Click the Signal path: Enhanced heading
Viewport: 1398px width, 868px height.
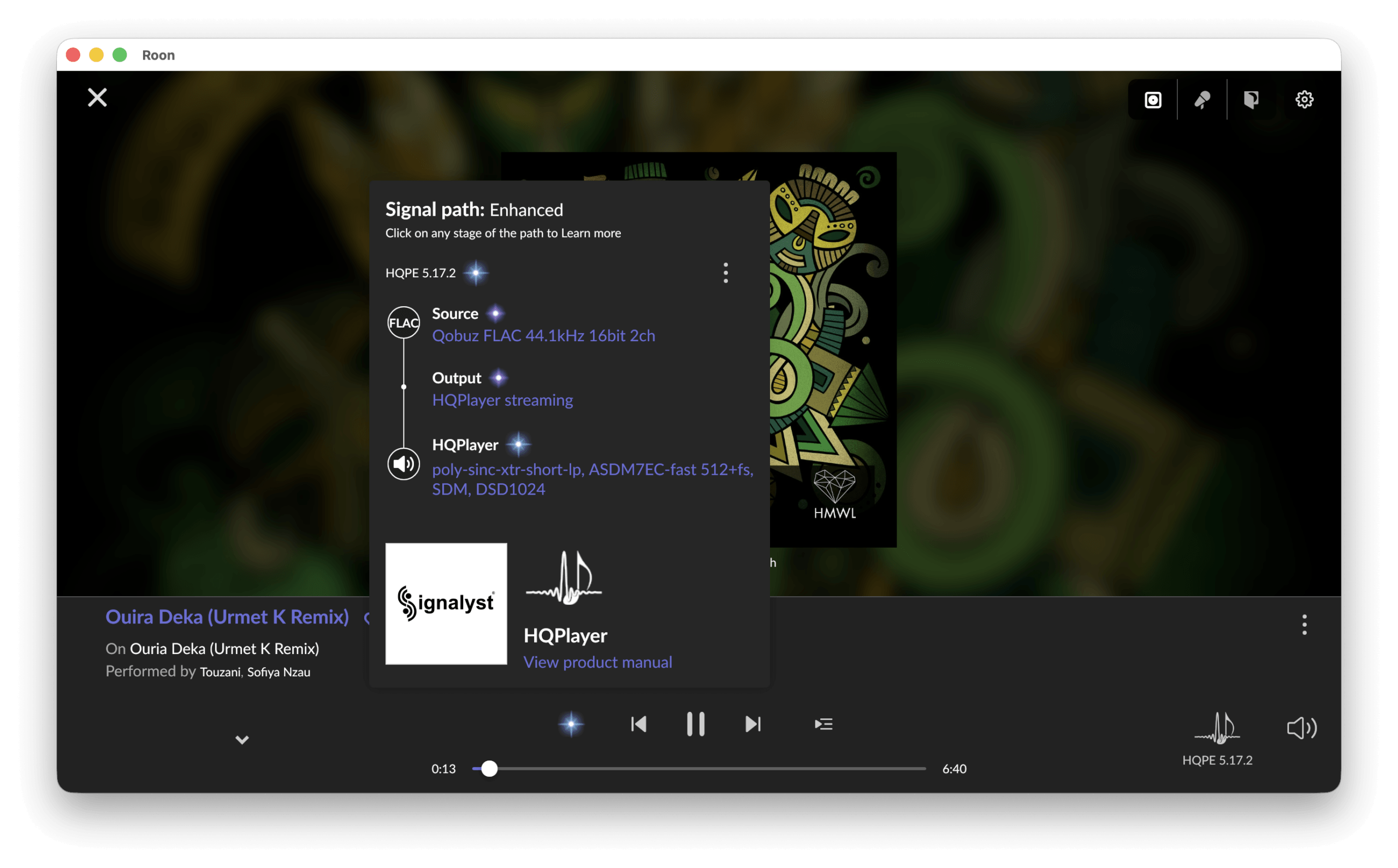[474, 210]
